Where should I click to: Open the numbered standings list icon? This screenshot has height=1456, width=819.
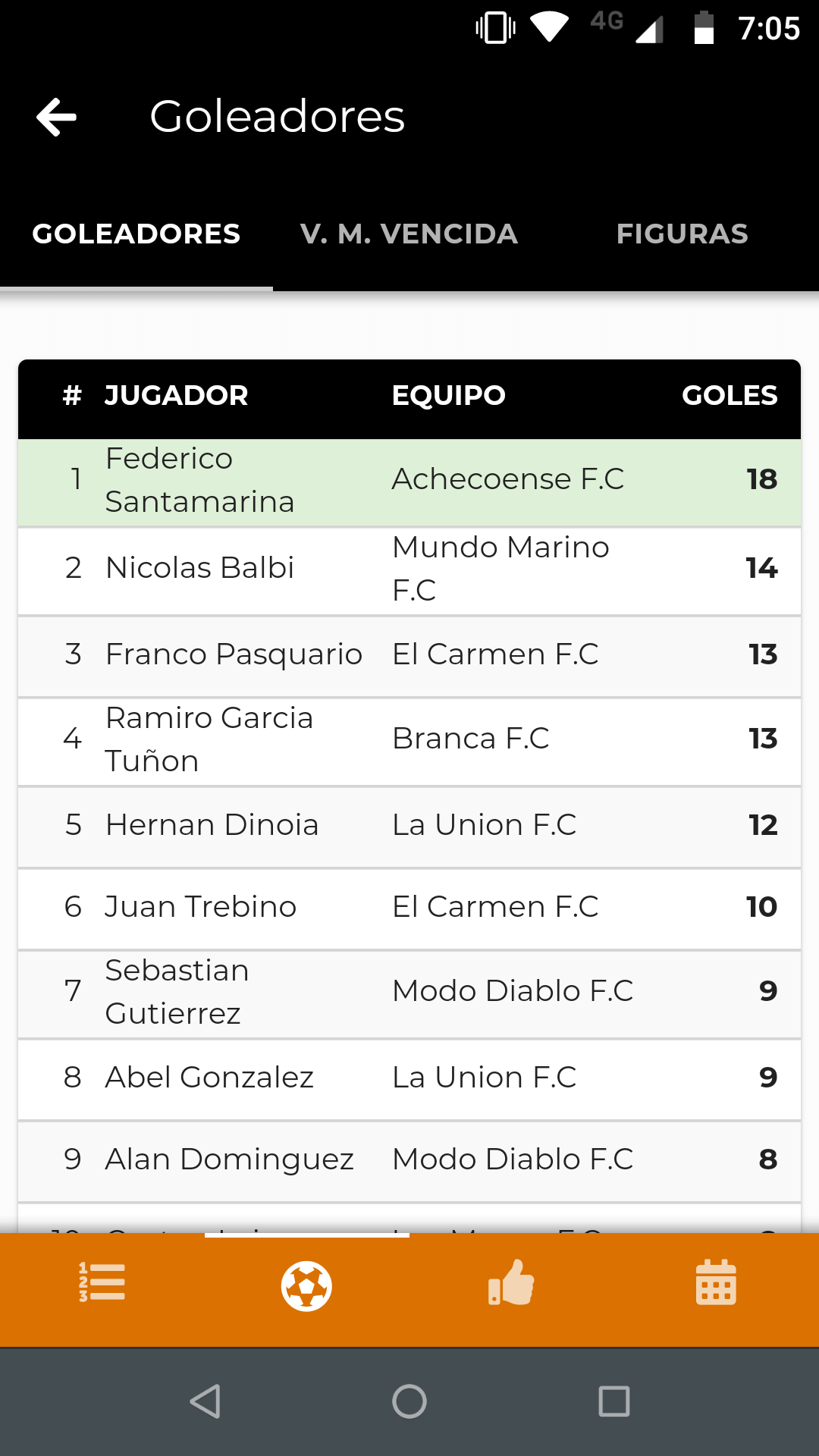click(x=102, y=1283)
